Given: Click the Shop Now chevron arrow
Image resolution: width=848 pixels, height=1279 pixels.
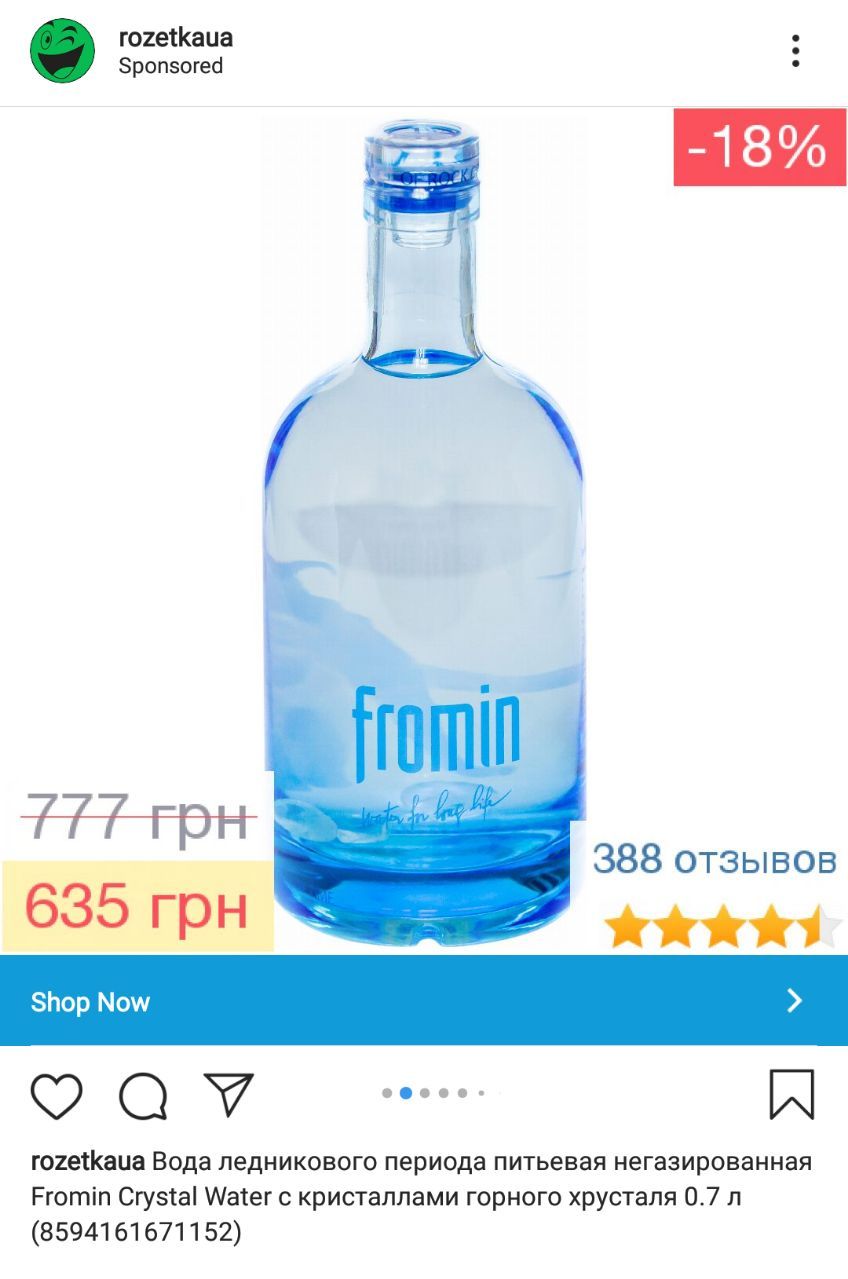Looking at the screenshot, I should point(795,1001).
